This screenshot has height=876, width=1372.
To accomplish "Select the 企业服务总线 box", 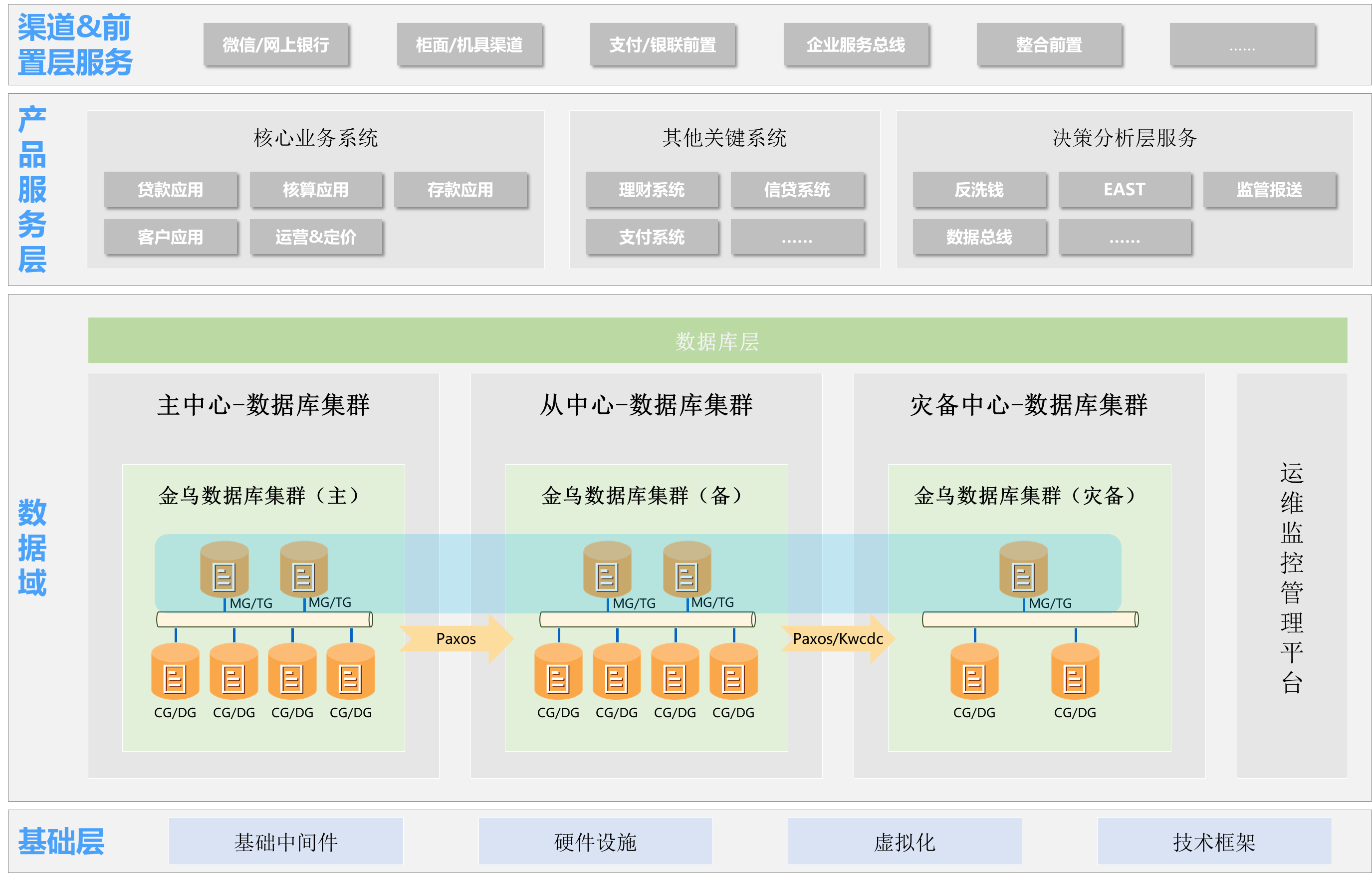I will click(856, 44).
